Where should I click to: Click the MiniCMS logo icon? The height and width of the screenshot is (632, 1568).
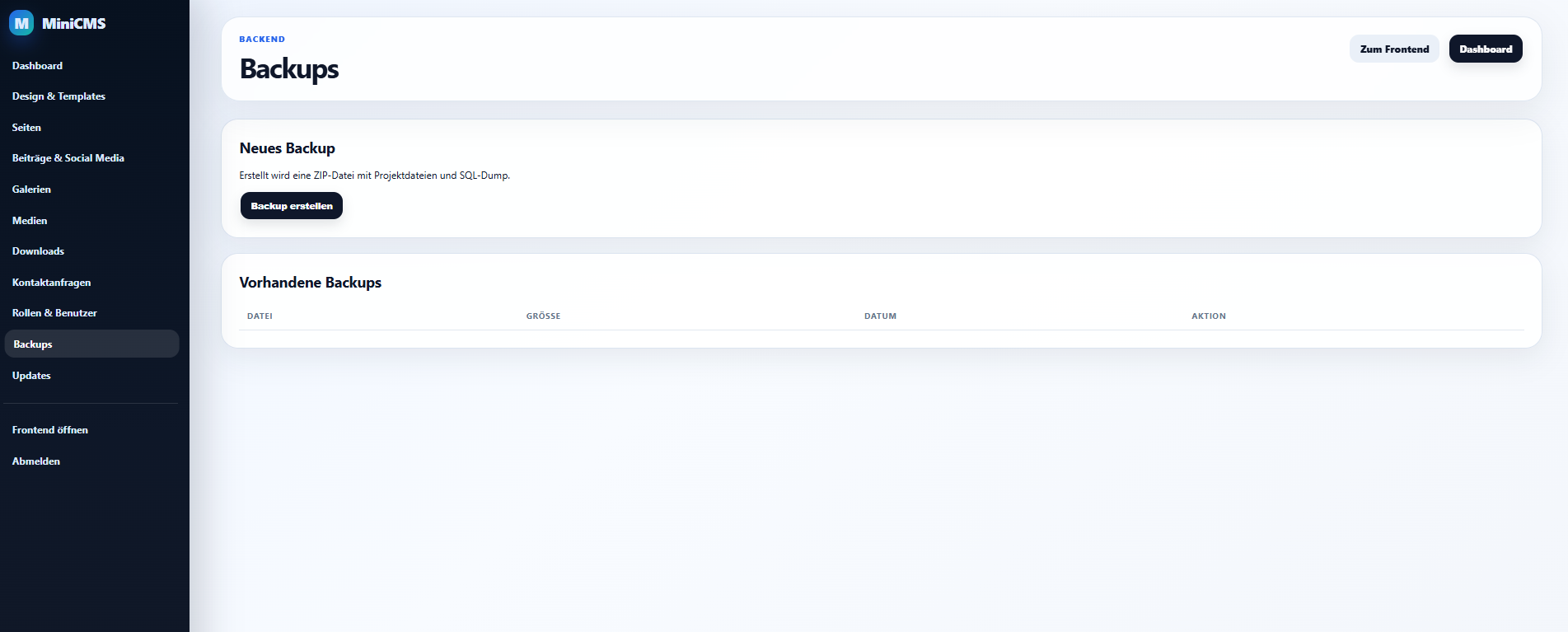pos(21,23)
